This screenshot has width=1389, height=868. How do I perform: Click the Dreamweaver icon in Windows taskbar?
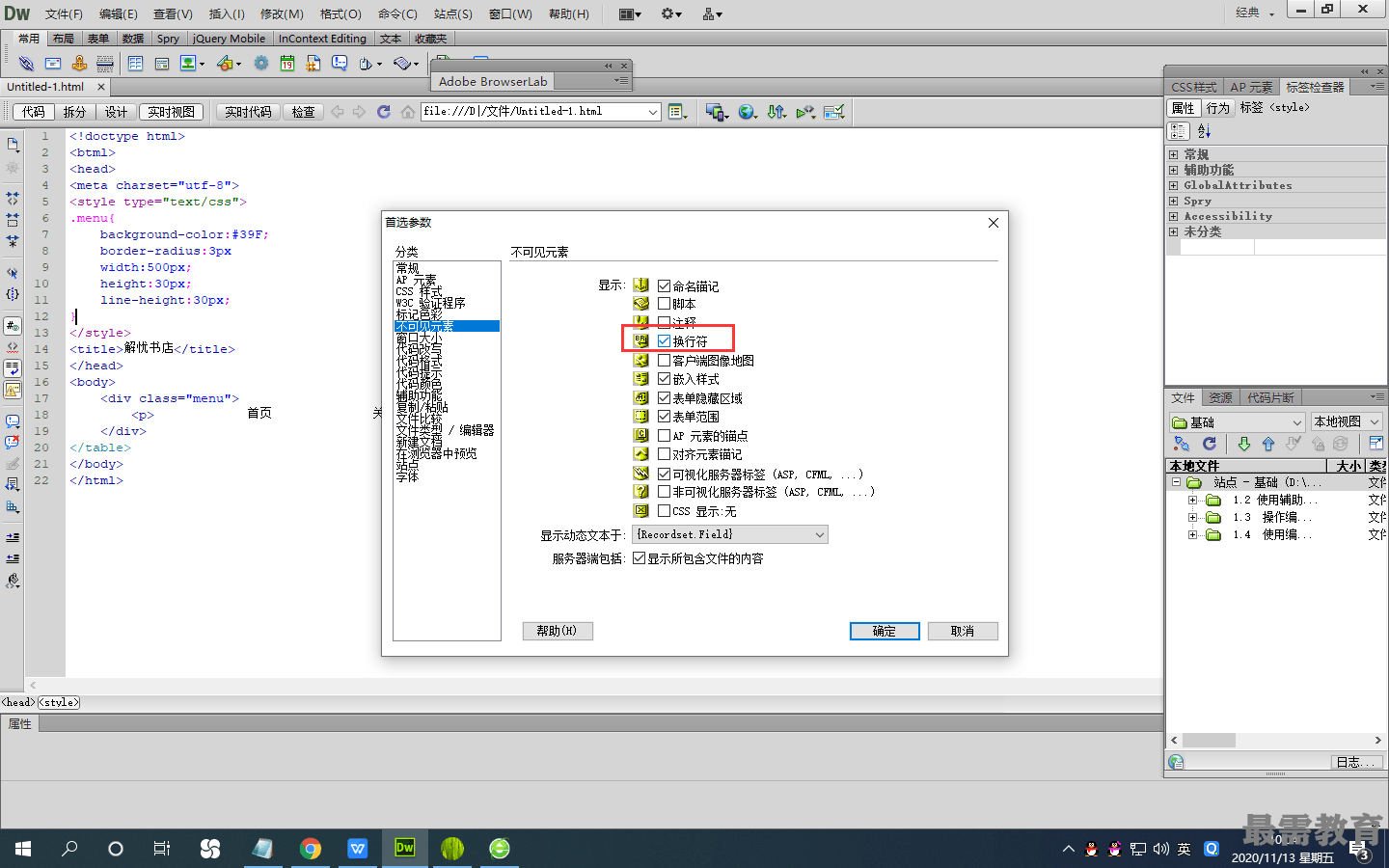coord(405,848)
